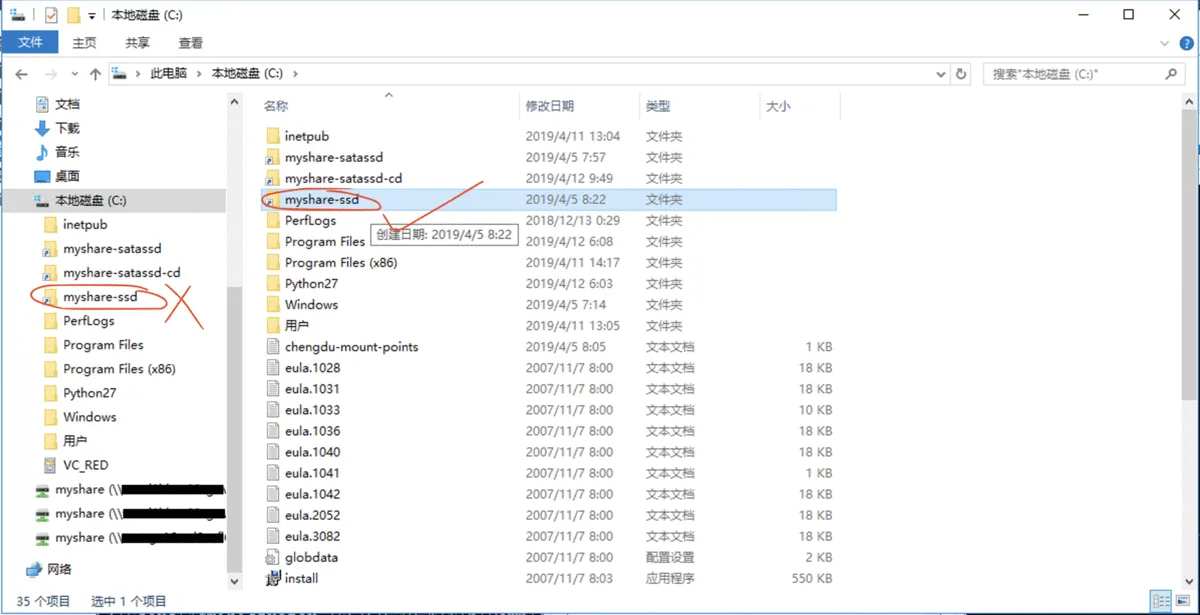
Task: Open the 文件 ribbon tab
Action: [30, 42]
